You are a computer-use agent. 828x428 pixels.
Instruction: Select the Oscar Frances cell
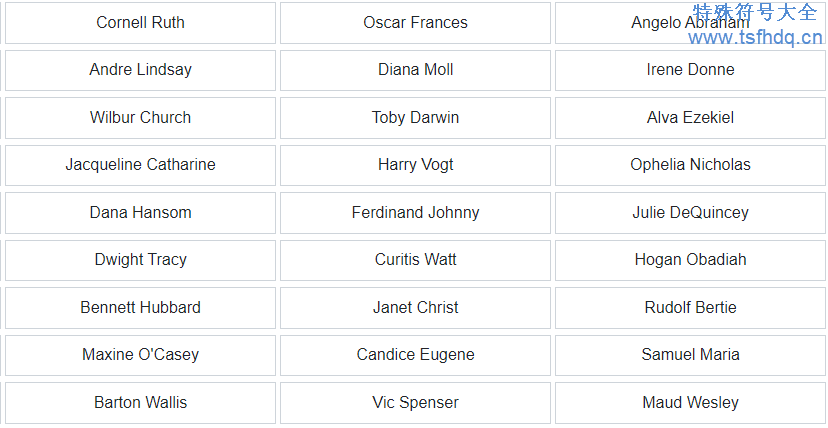tap(415, 23)
